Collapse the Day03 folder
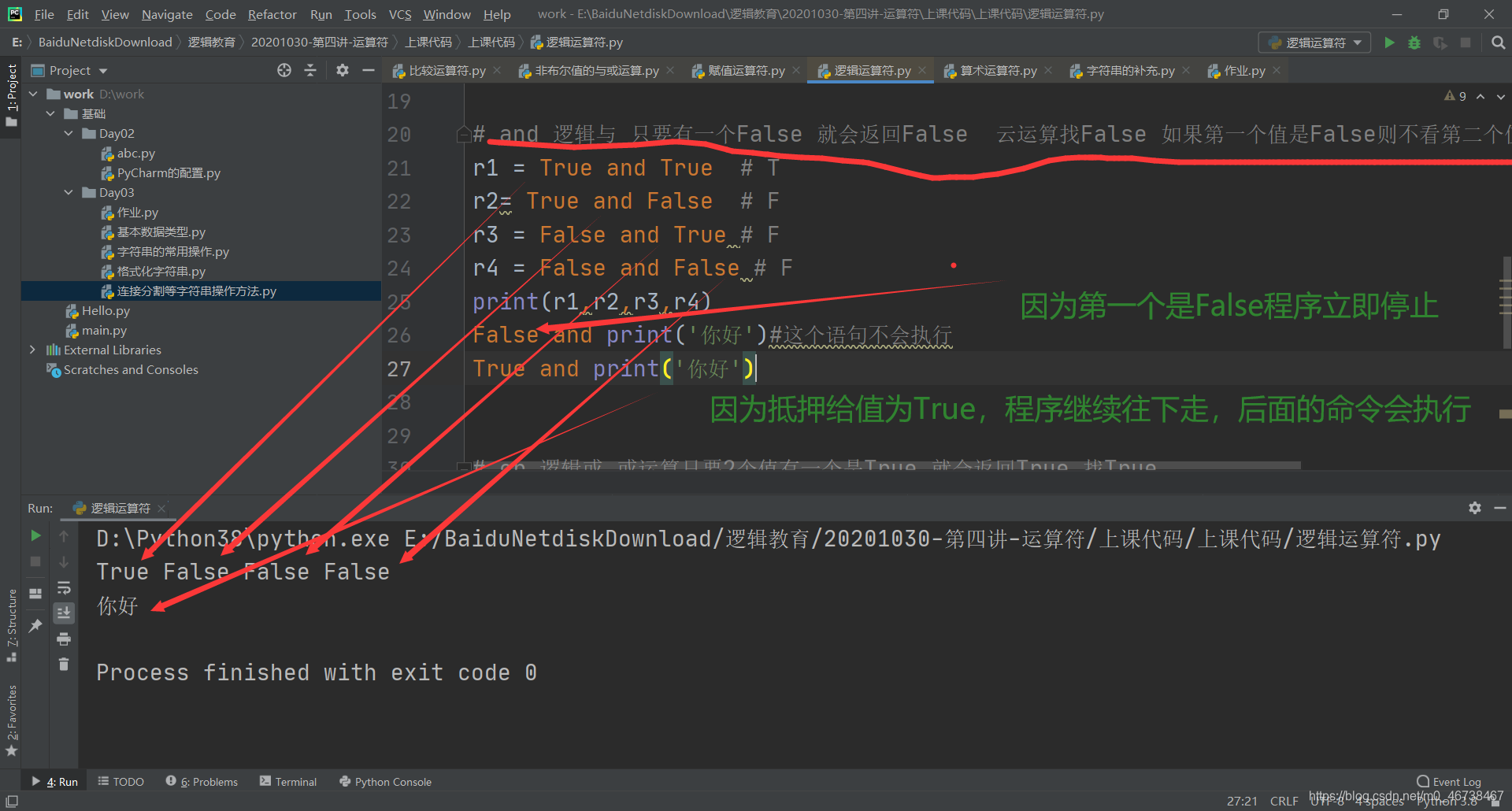 [x=69, y=192]
